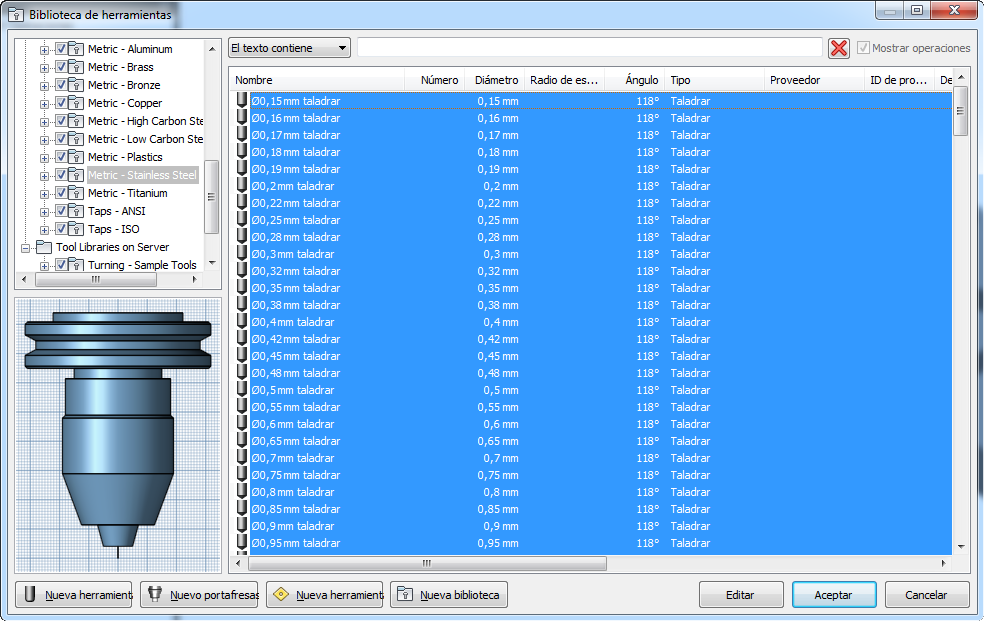This screenshot has height=621, width=984.
Task: Click the Nuevo portafresas button
Action: [200, 595]
